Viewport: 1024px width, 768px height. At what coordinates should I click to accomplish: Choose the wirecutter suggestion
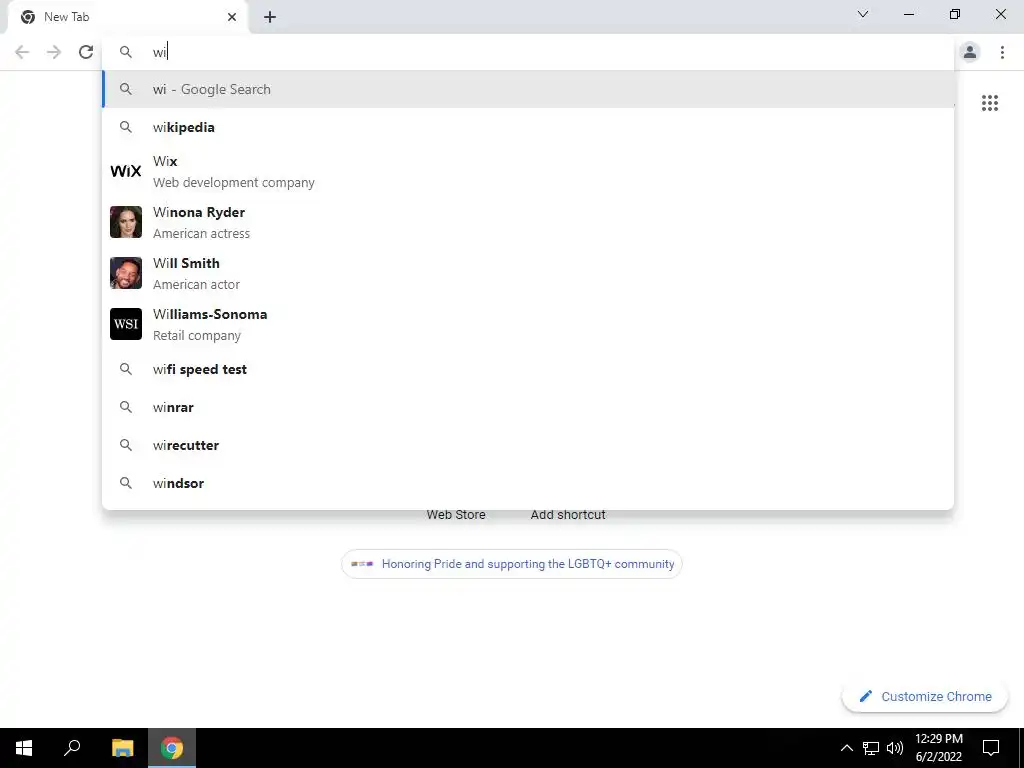528,445
